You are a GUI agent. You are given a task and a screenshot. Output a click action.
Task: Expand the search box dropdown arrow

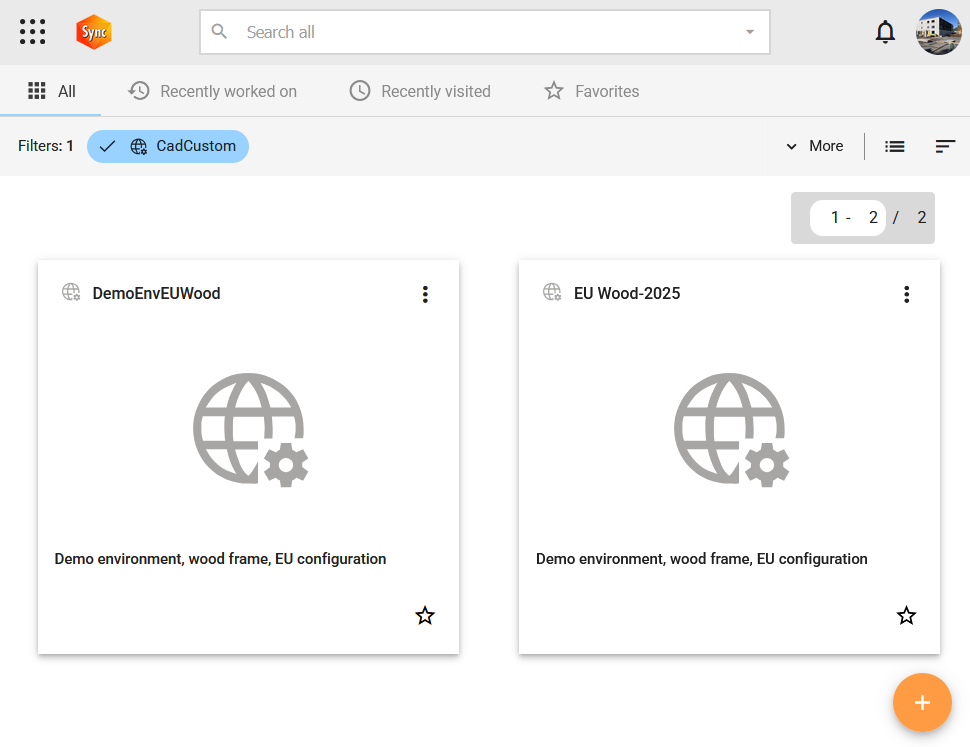[750, 32]
